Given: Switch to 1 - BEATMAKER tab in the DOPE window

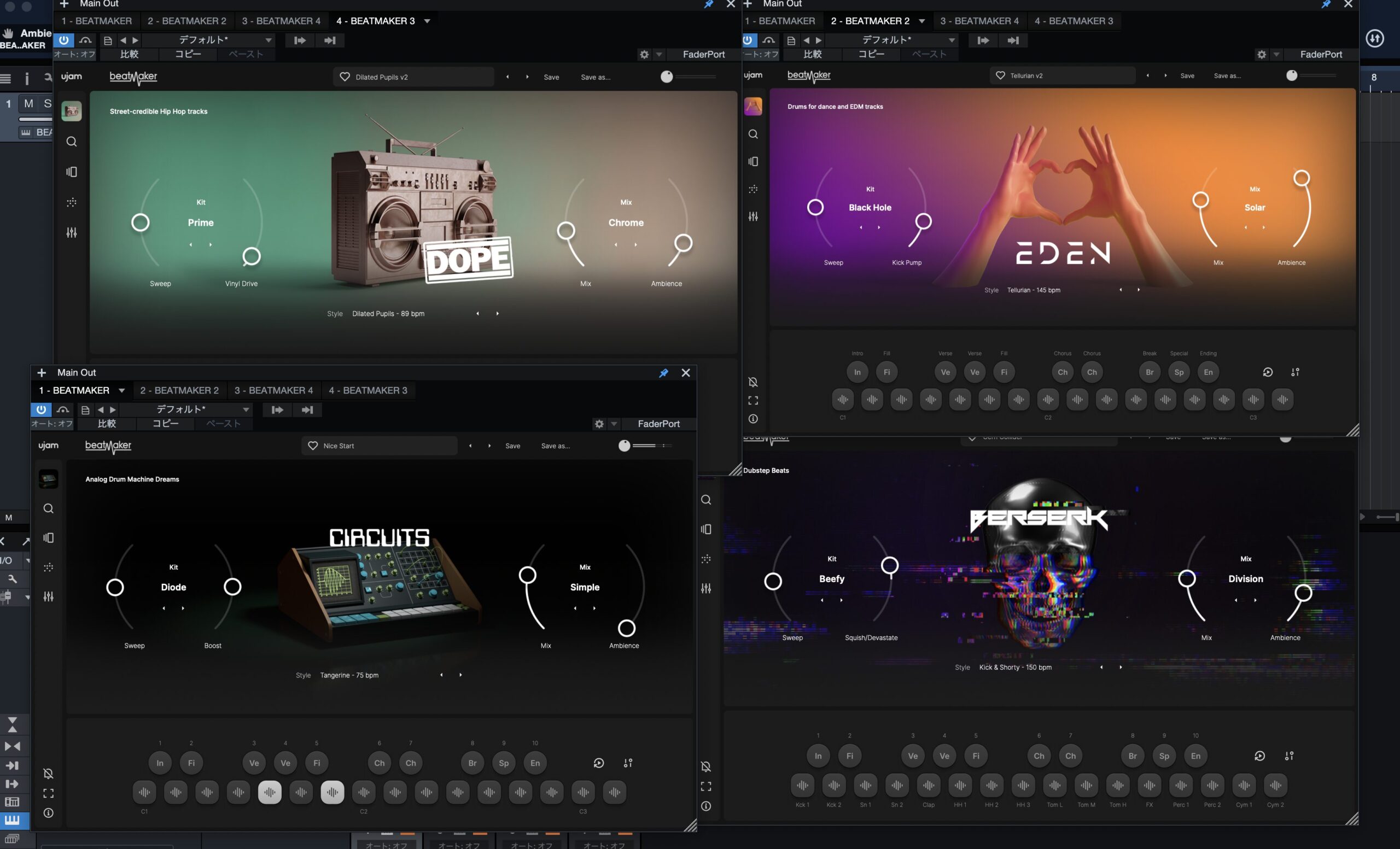Looking at the screenshot, I should [x=97, y=21].
